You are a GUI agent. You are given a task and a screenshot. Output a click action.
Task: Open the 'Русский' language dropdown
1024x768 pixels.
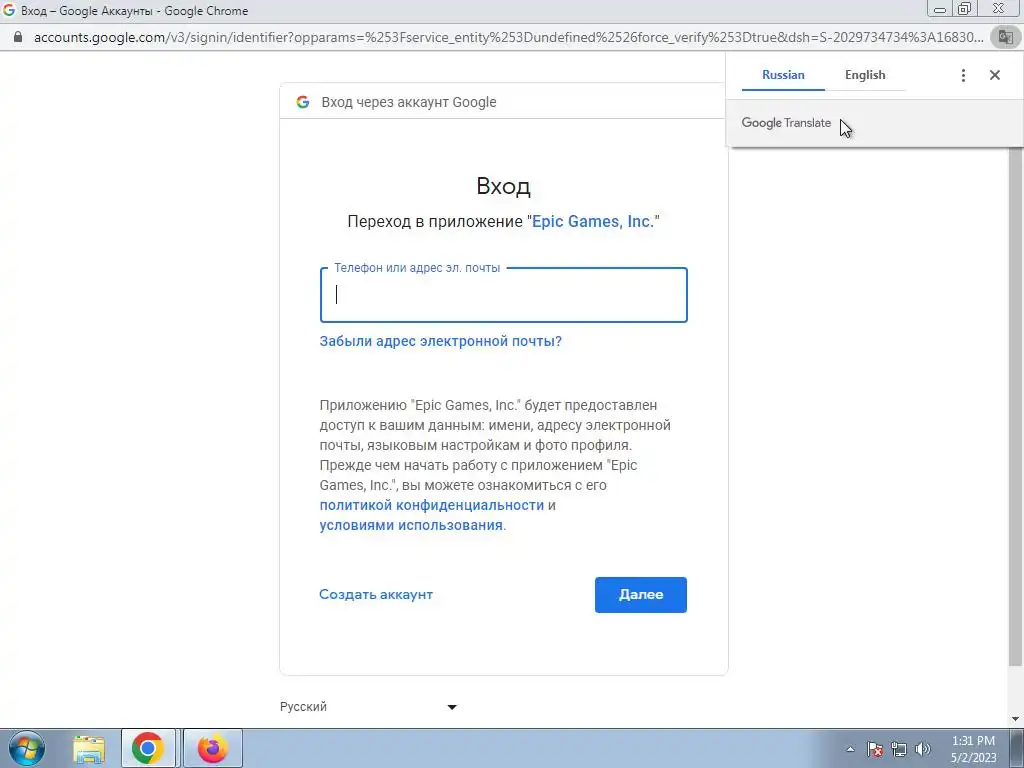(368, 707)
